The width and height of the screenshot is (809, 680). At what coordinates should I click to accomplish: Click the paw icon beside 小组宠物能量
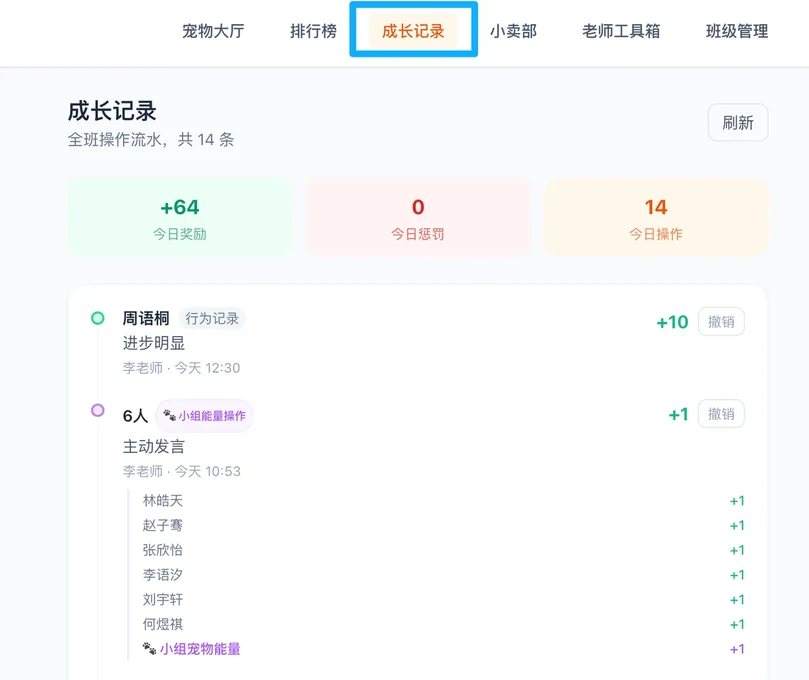point(149,649)
